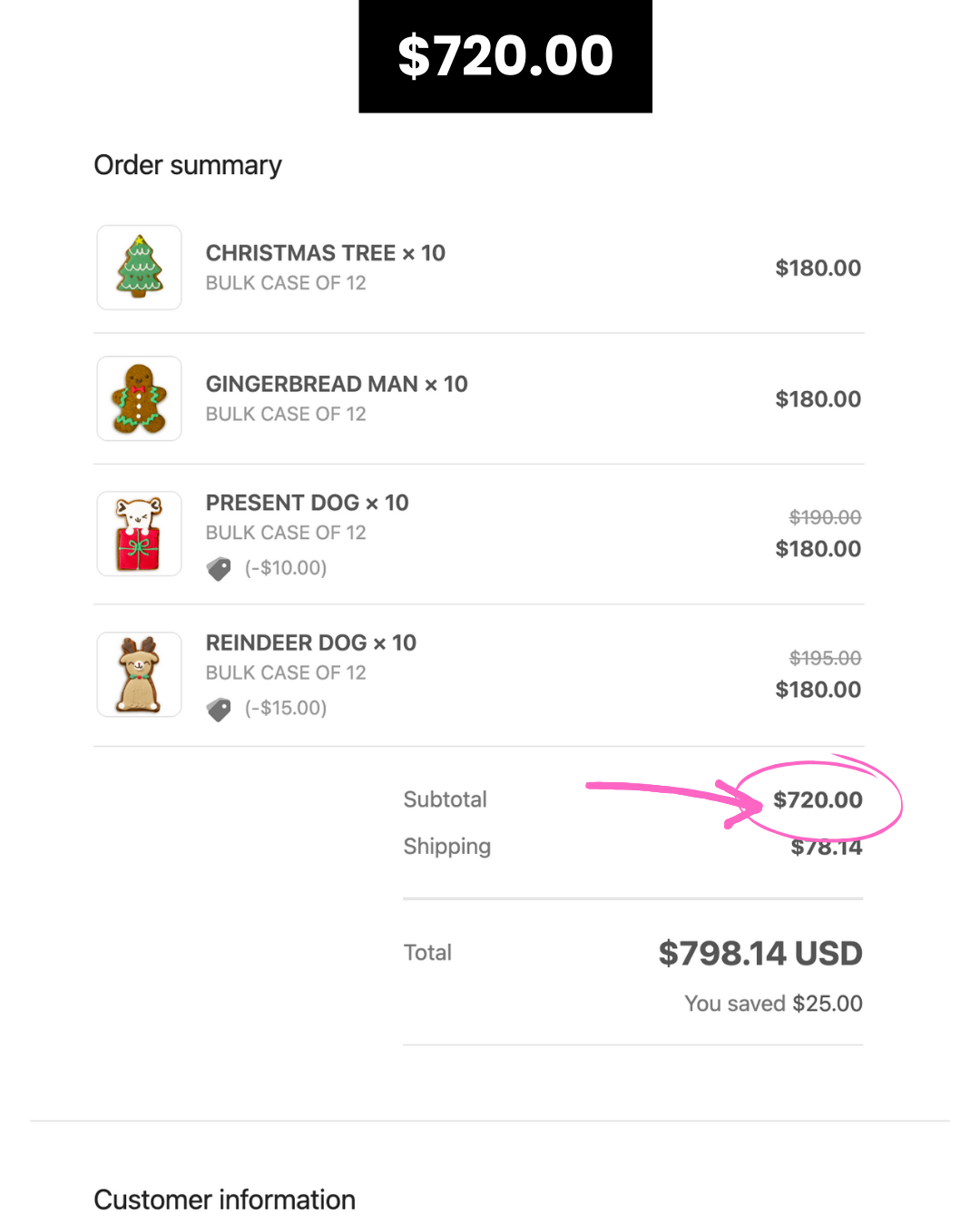Click the circled $720.00 subtotal amount

pos(818,799)
